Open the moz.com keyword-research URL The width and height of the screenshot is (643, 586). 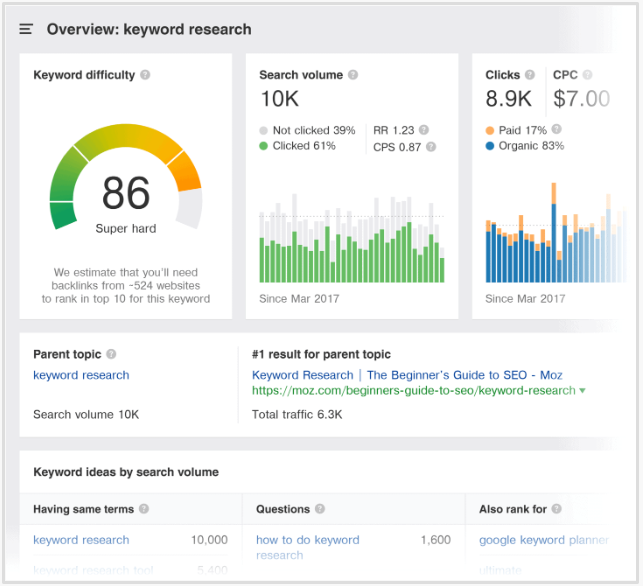pyautogui.click(x=413, y=390)
